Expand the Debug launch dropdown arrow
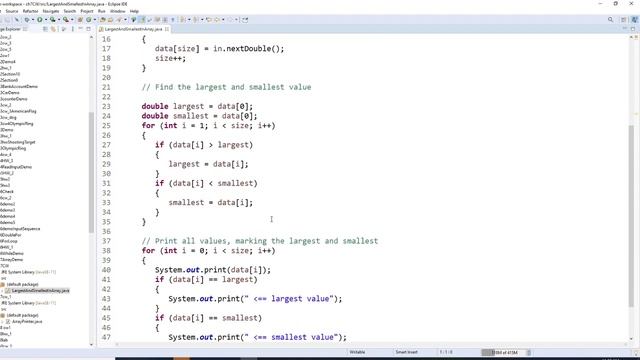Image resolution: width=640 pixels, height=360 pixels. (x=33, y=20)
